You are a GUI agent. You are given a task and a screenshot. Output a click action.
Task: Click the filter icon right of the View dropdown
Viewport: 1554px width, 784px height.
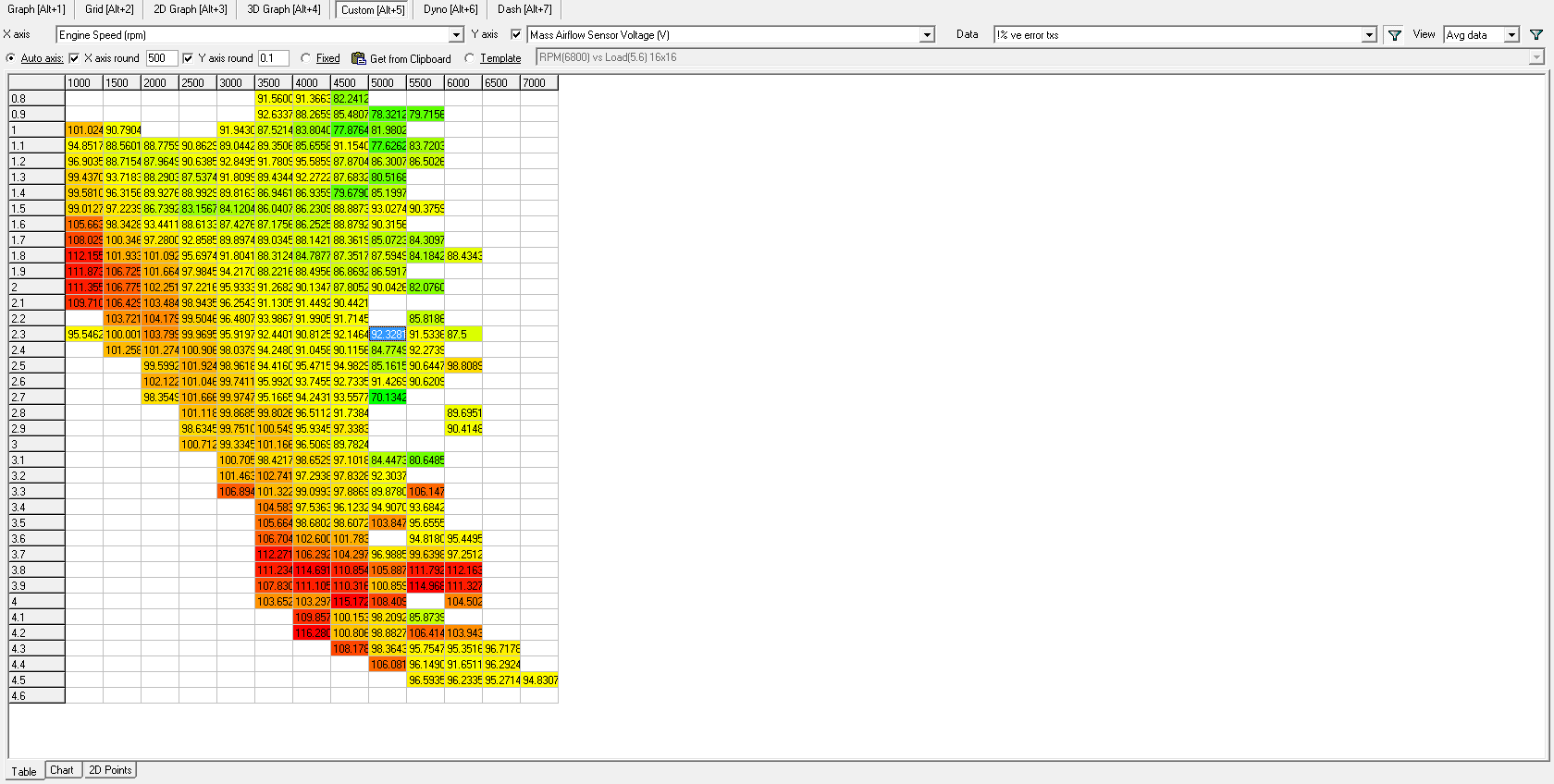[x=1535, y=35]
